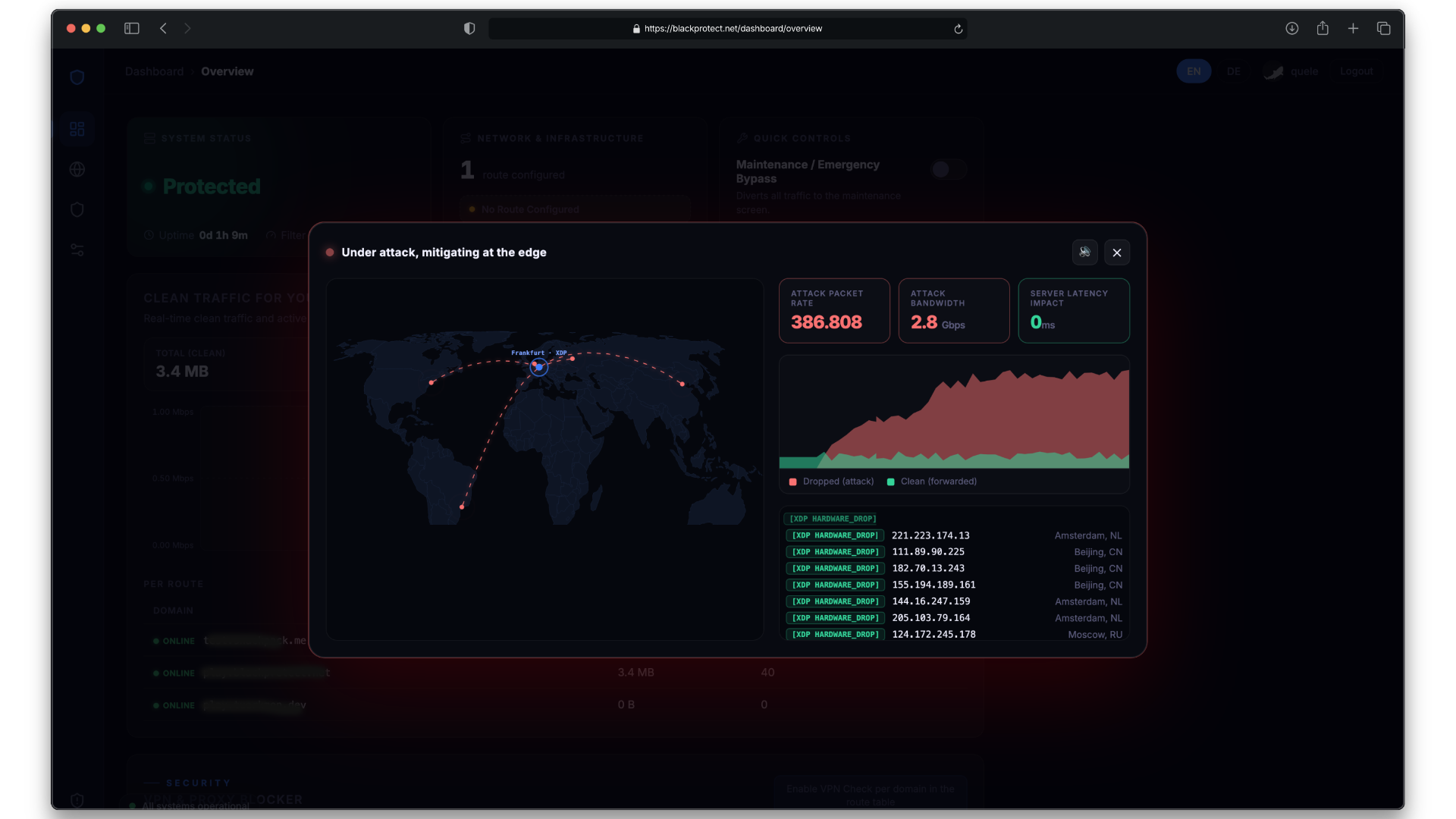
Task: Click the Uptime clock icon
Action: [149, 236]
